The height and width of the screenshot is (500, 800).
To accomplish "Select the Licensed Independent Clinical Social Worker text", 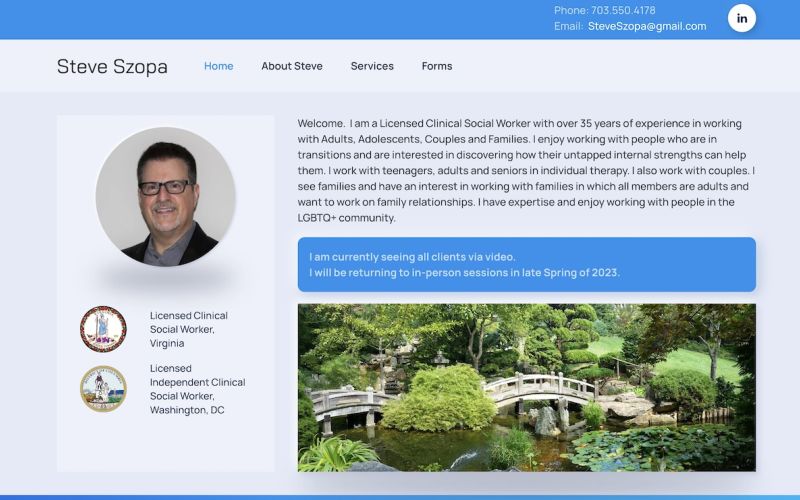I will coord(197,389).
